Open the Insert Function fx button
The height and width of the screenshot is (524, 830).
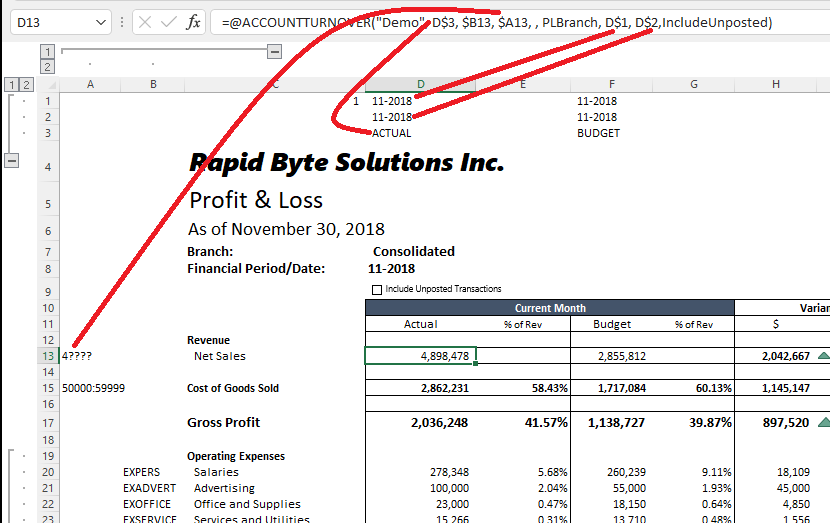pos(194,22)
